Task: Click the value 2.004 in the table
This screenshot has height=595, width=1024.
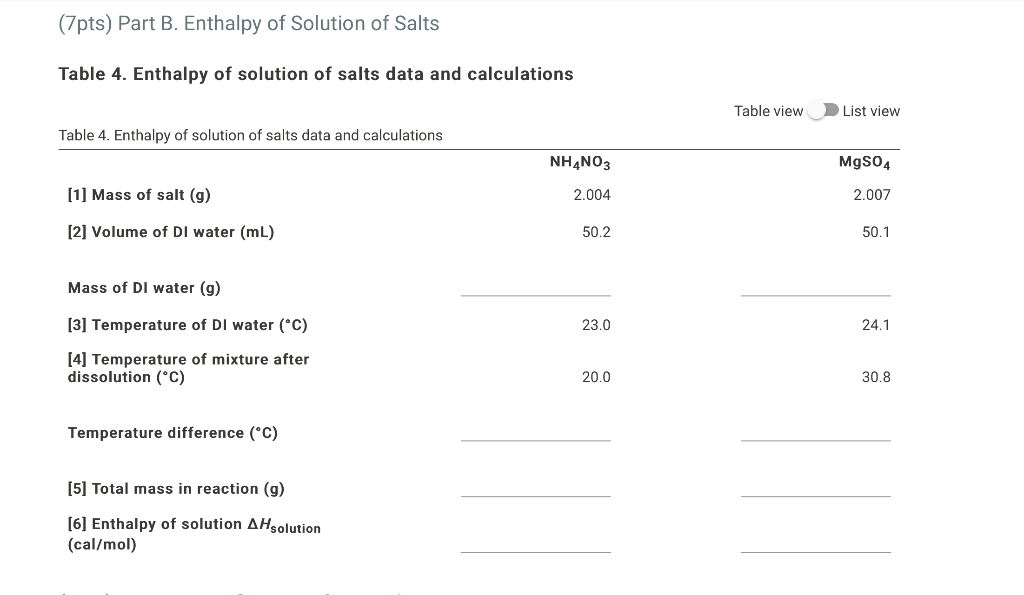Action: (594, 195)
